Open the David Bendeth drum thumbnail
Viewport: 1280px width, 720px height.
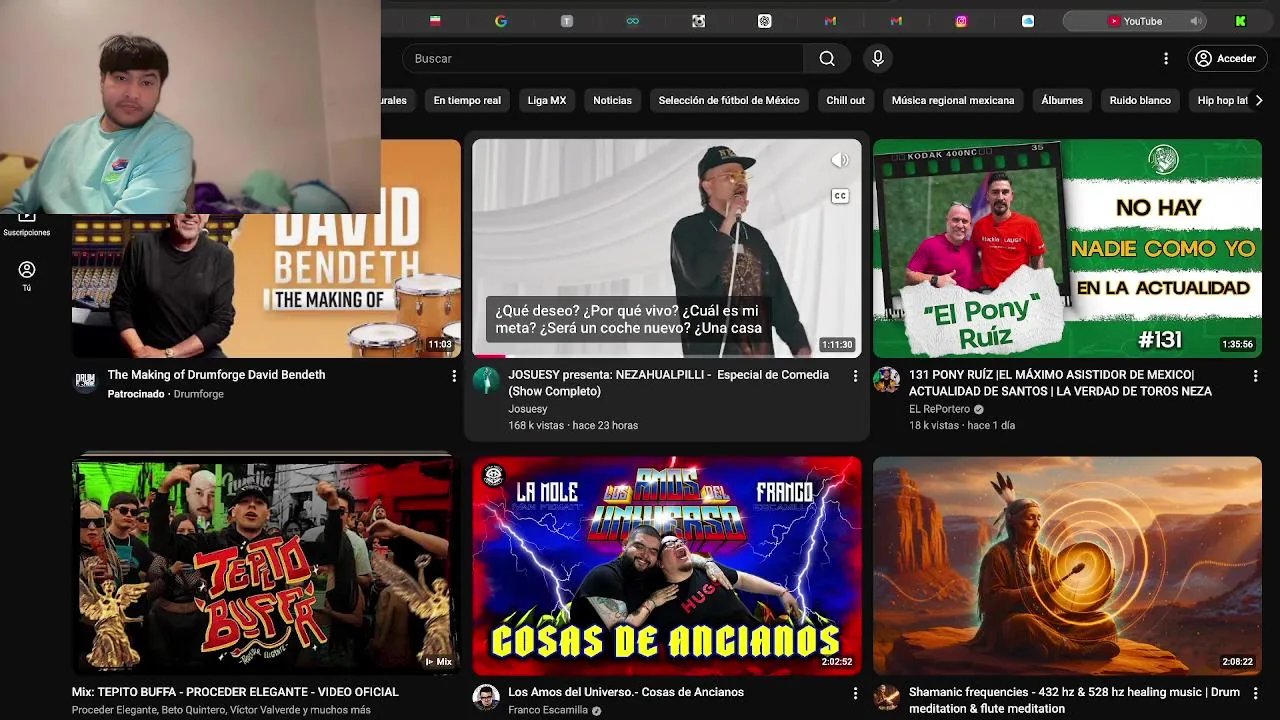[x=266, y=285]
